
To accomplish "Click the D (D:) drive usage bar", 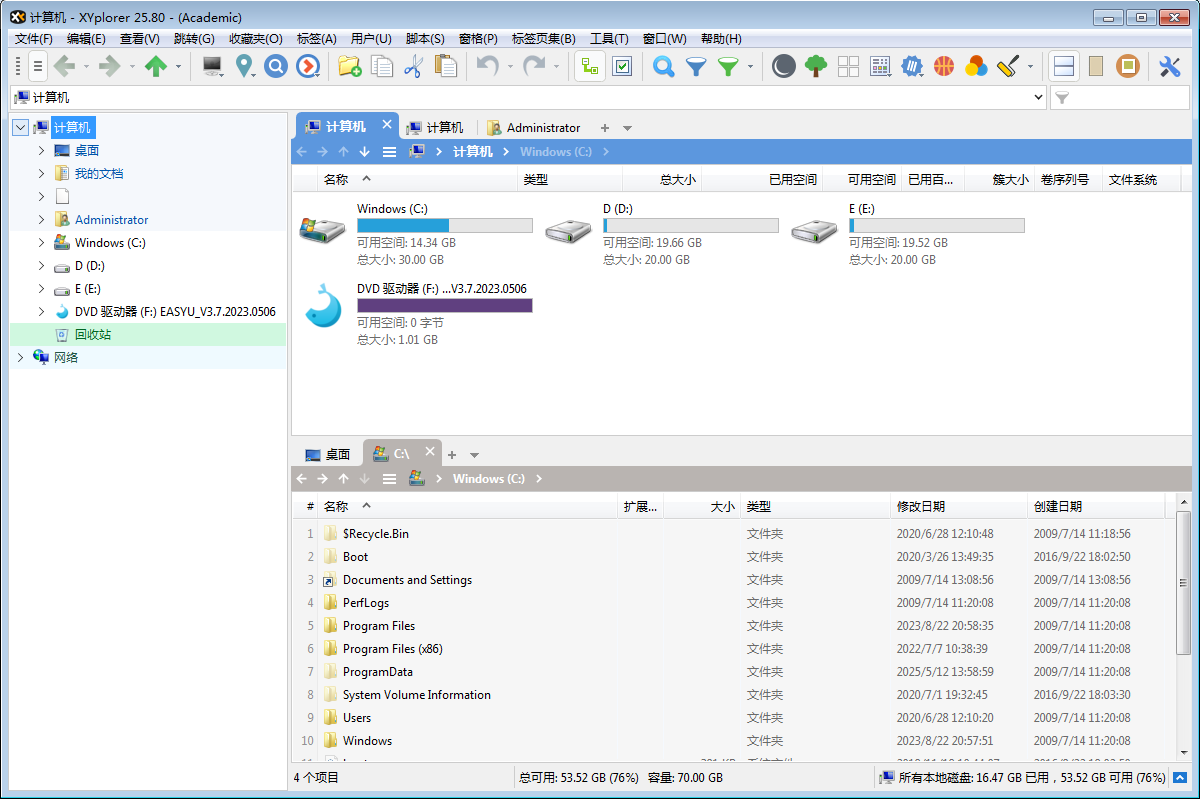I will (690, 226).
